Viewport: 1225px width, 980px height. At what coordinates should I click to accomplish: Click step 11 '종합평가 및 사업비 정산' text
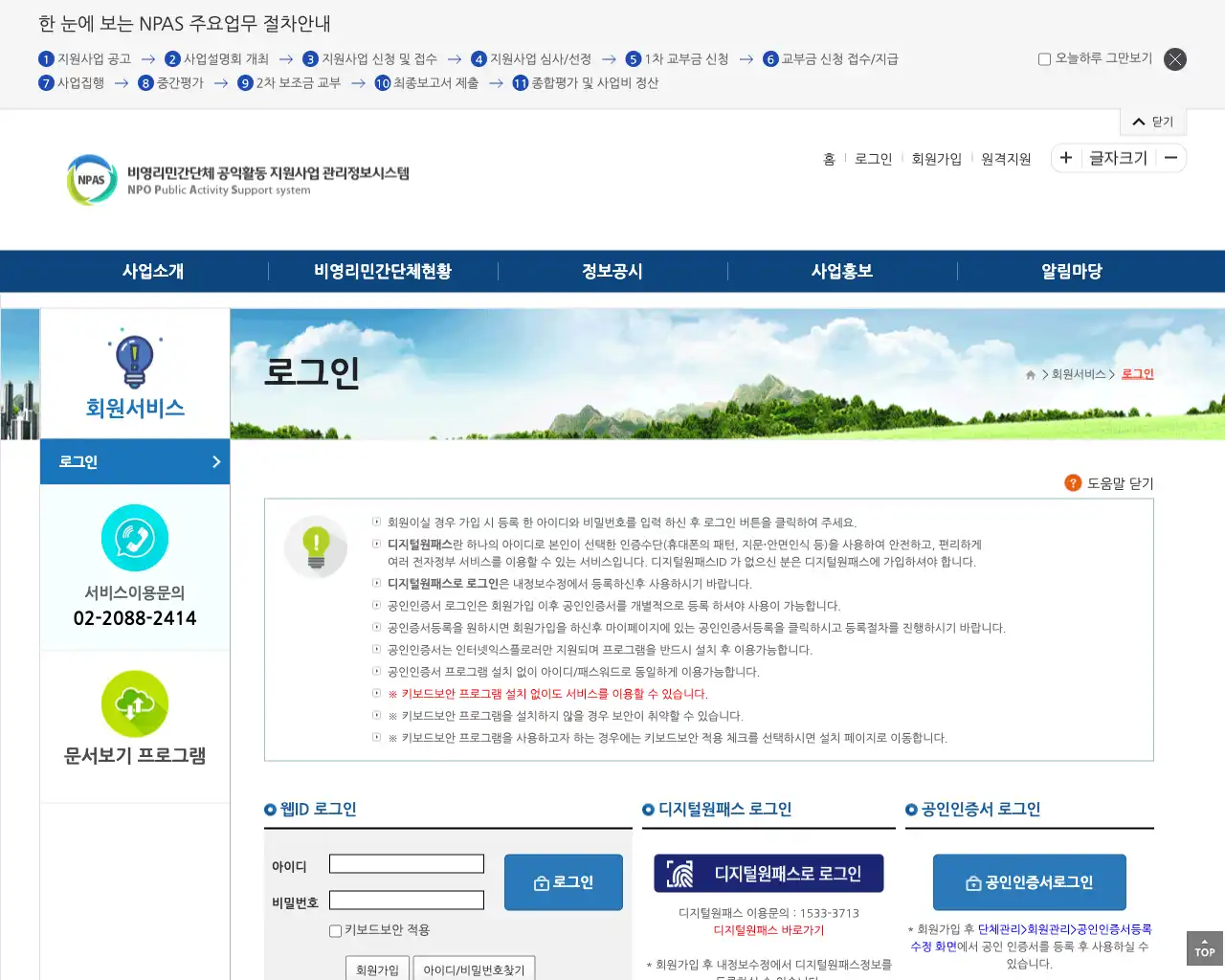tap(594, 83)
